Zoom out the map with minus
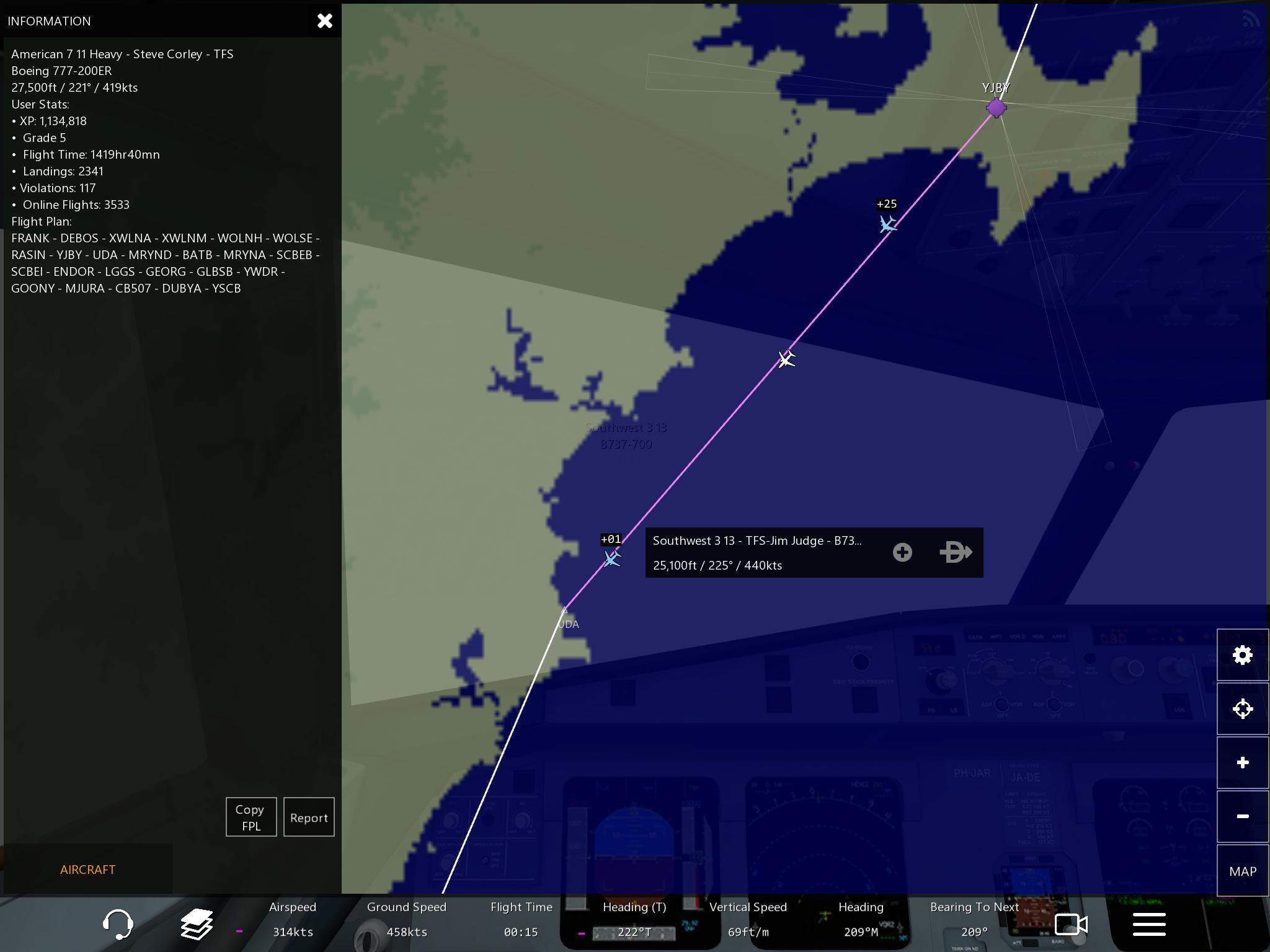The image size is (1270, 952). pos(1242,816)
